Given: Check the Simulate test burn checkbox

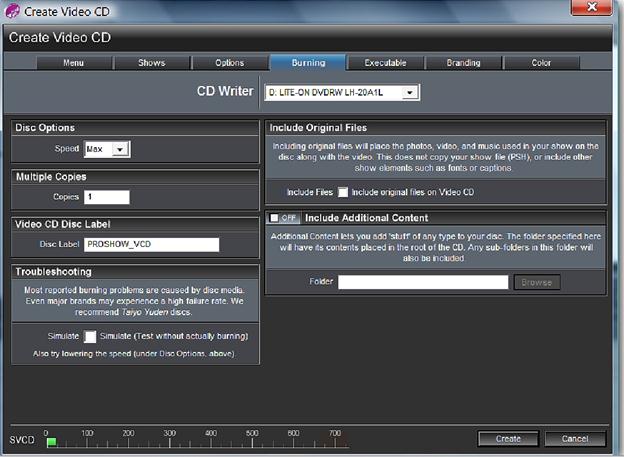Looking at the screenshot, I should pos(90,337).
